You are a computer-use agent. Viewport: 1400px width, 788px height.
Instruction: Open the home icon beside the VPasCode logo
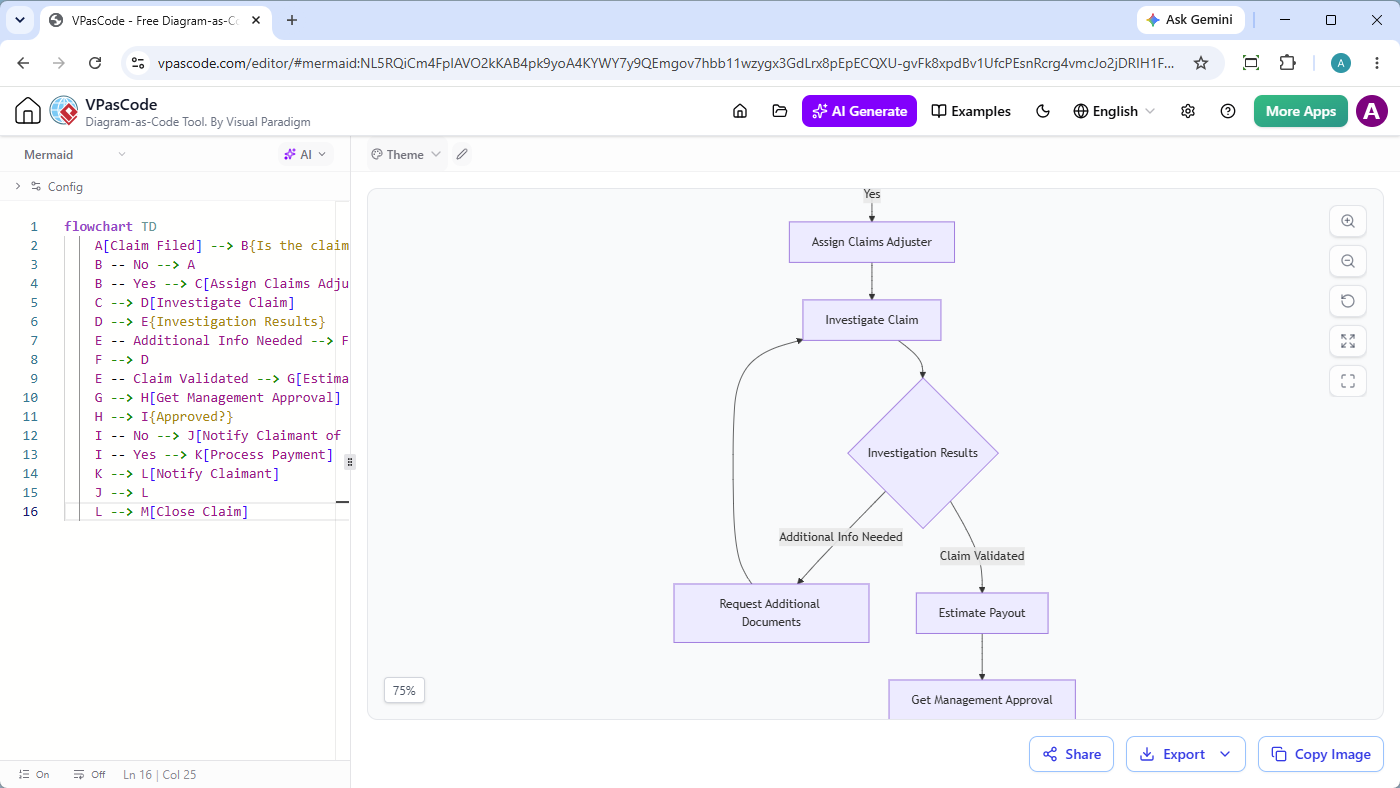click(27, 111)
